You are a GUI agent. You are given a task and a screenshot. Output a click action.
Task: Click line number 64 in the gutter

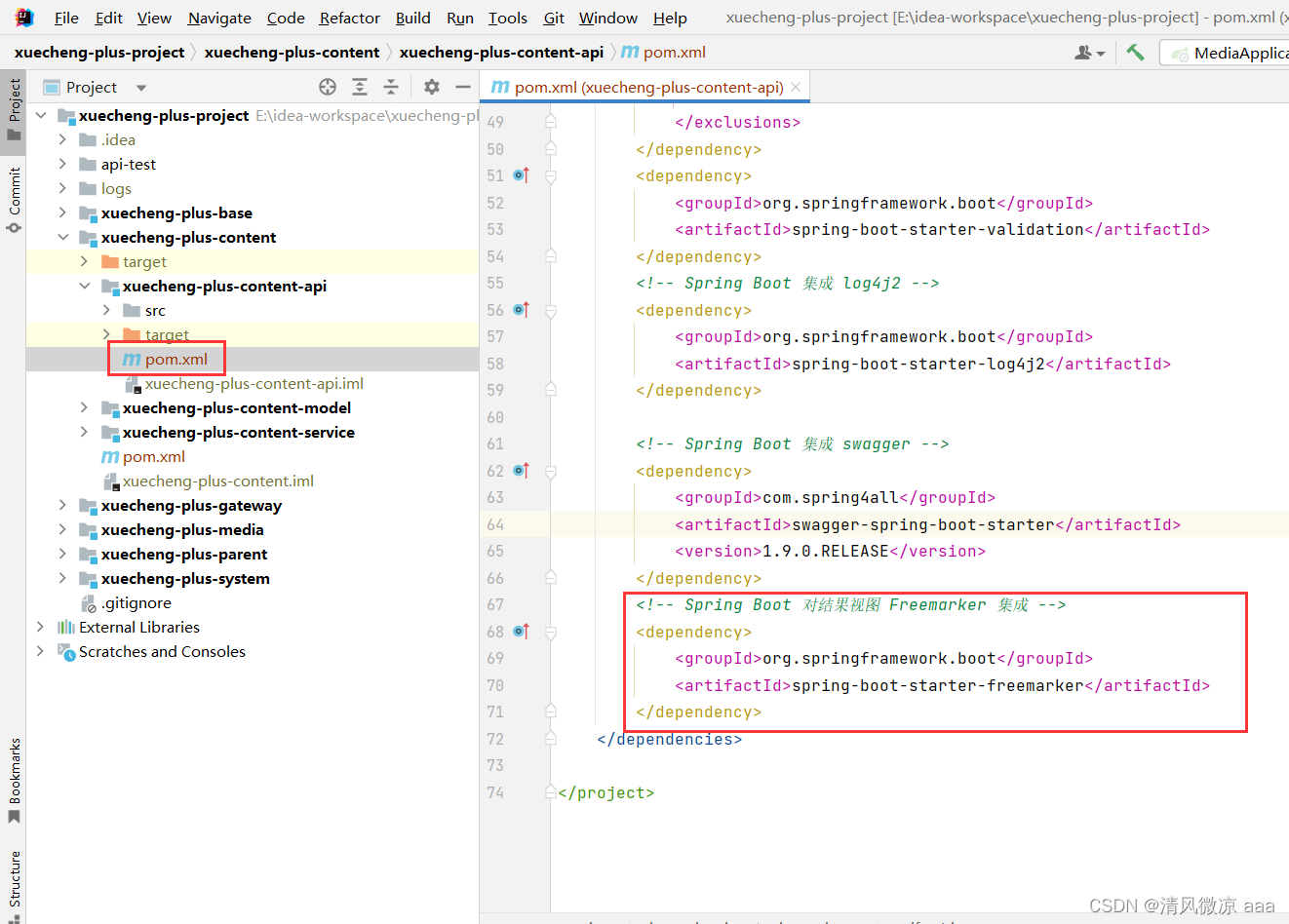495,524
